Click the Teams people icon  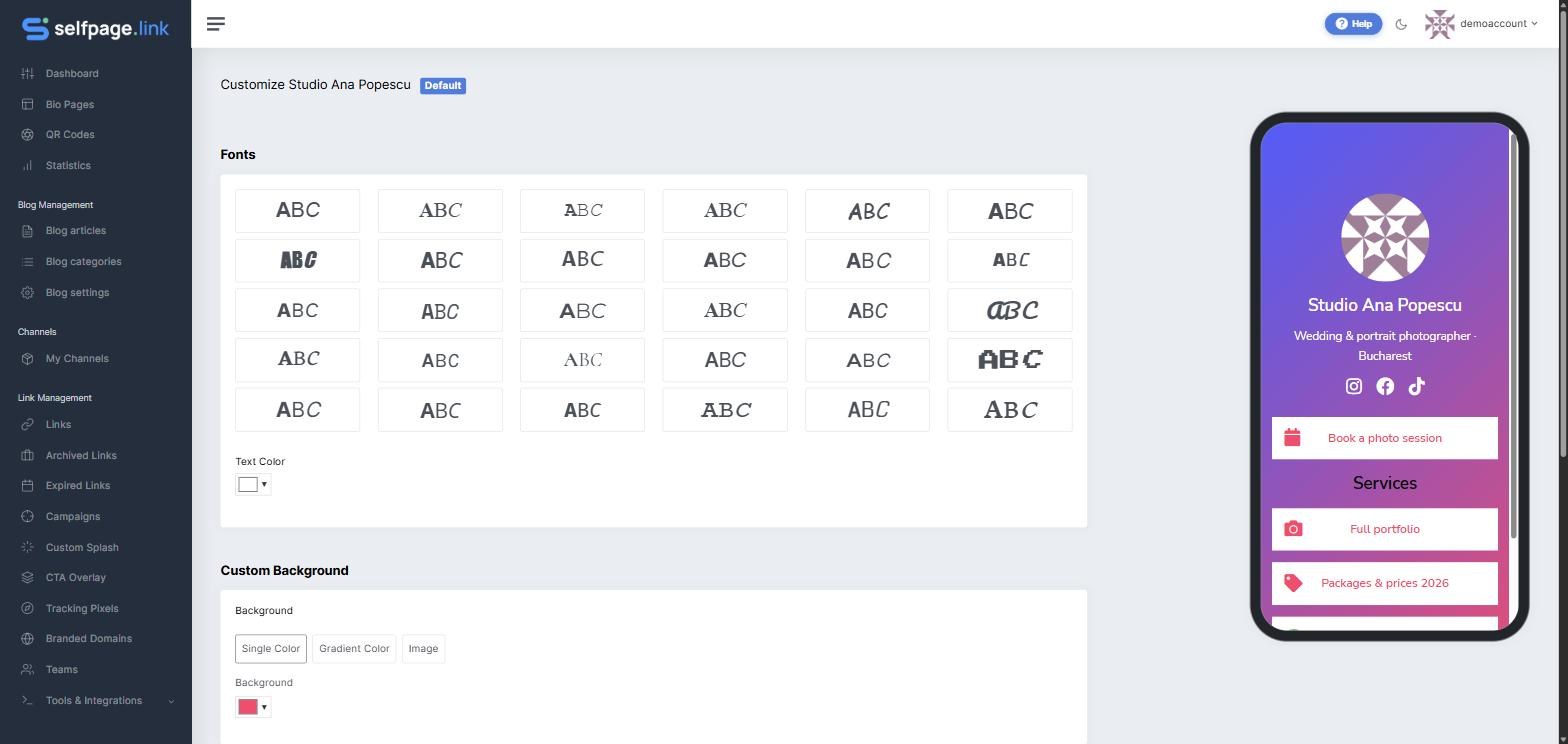[x=27, y=670]
